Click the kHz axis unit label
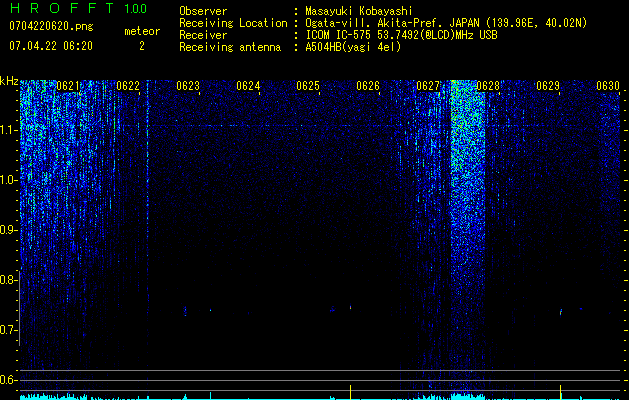Screen dimensions: 629x400 pyautogui.click(x=9, y=82)
